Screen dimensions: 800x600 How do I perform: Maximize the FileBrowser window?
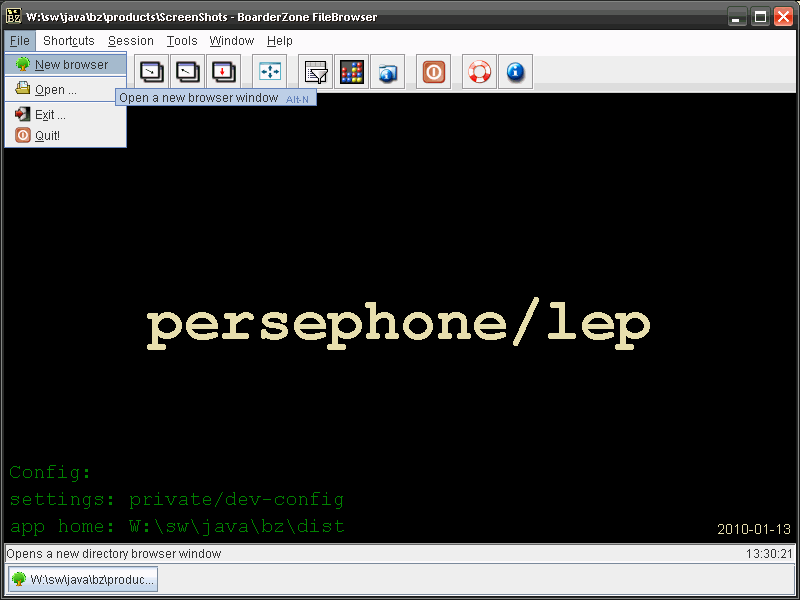[760, 17]
